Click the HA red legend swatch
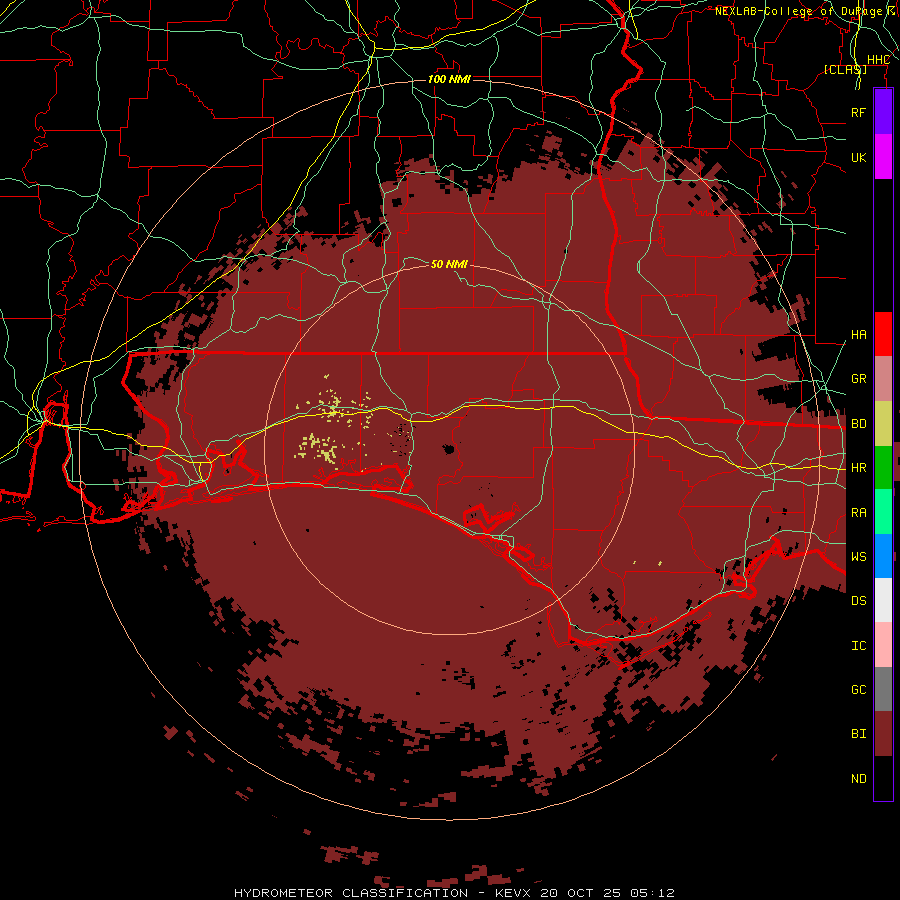The image size is (900, 900). click(x=883, y=334)
